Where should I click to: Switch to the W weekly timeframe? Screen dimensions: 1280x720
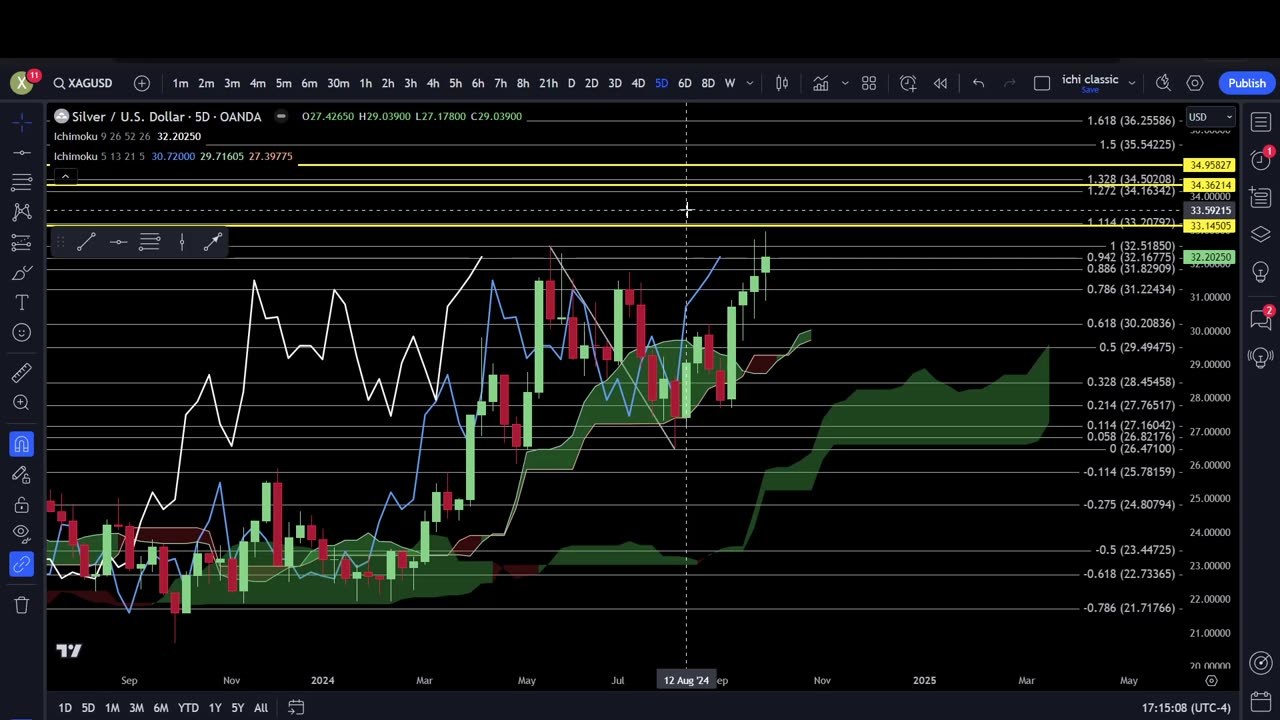click(x=730, y=83)
